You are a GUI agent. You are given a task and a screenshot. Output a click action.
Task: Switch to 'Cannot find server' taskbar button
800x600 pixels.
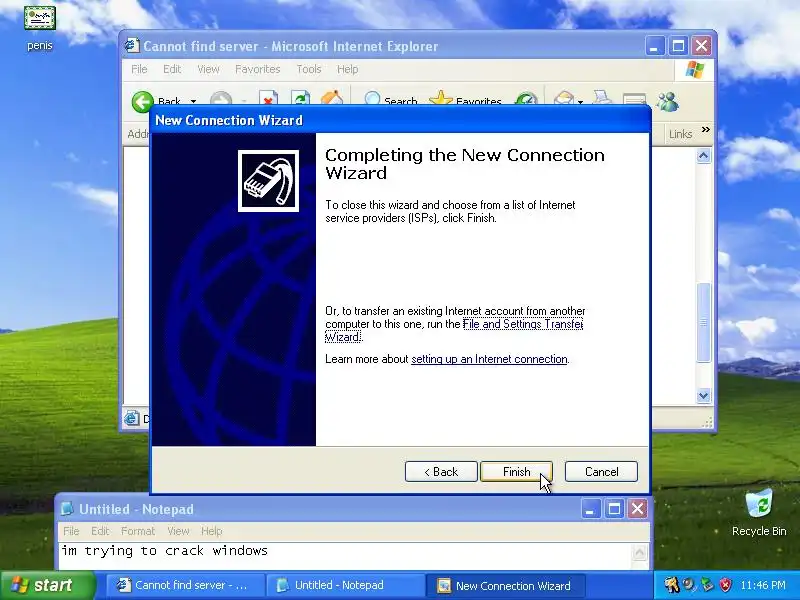185,585
